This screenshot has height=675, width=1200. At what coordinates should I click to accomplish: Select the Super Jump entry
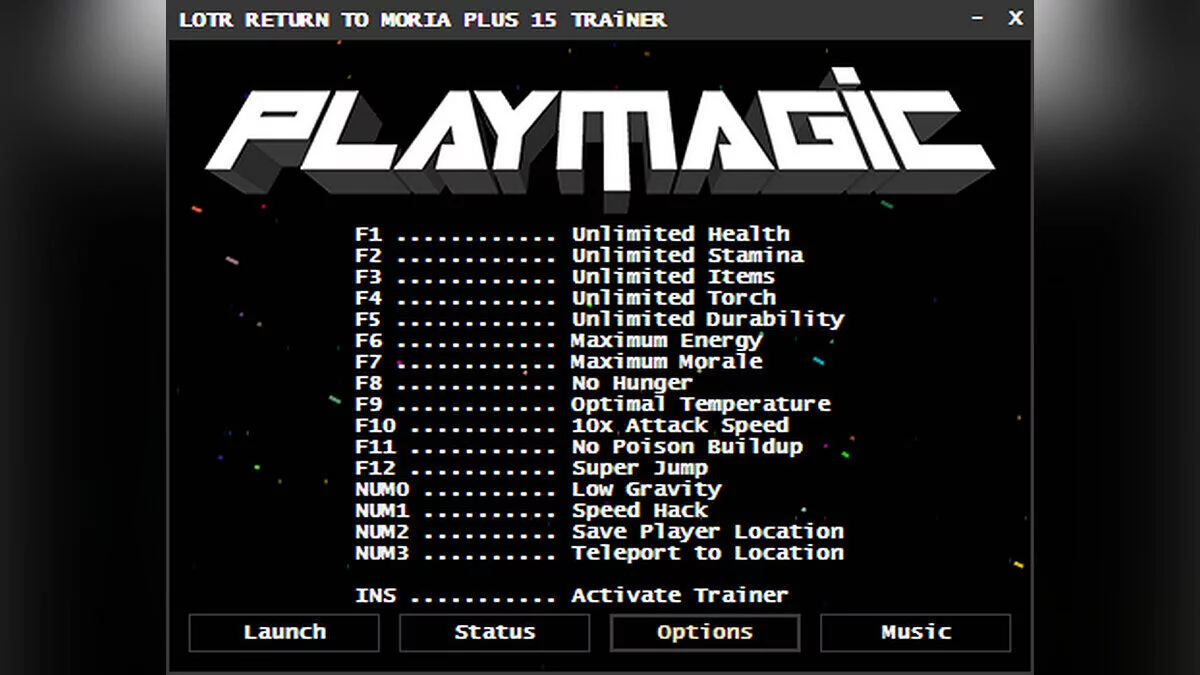click(639, 468)
